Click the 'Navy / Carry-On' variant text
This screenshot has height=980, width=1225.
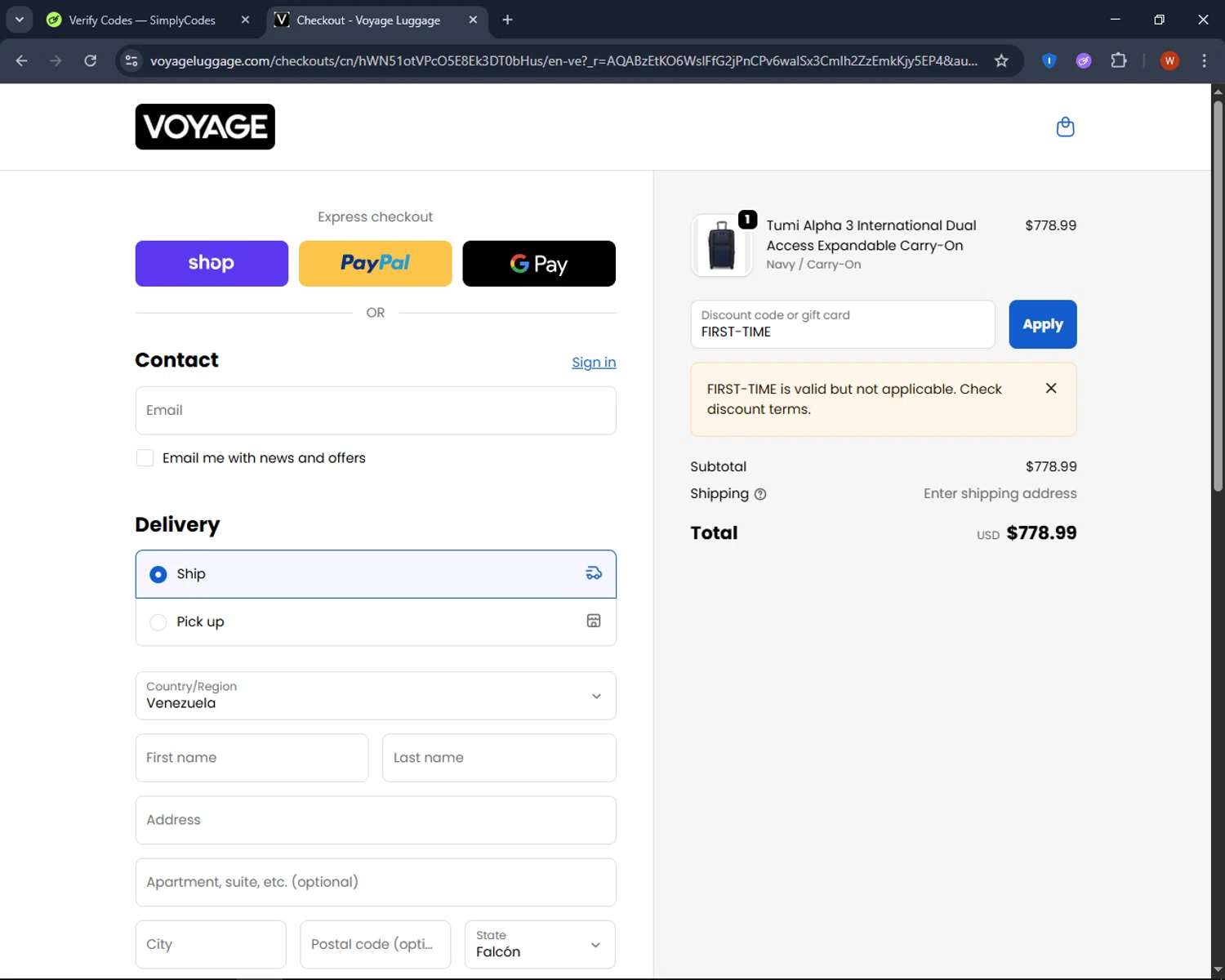click(x=813, y=265)
